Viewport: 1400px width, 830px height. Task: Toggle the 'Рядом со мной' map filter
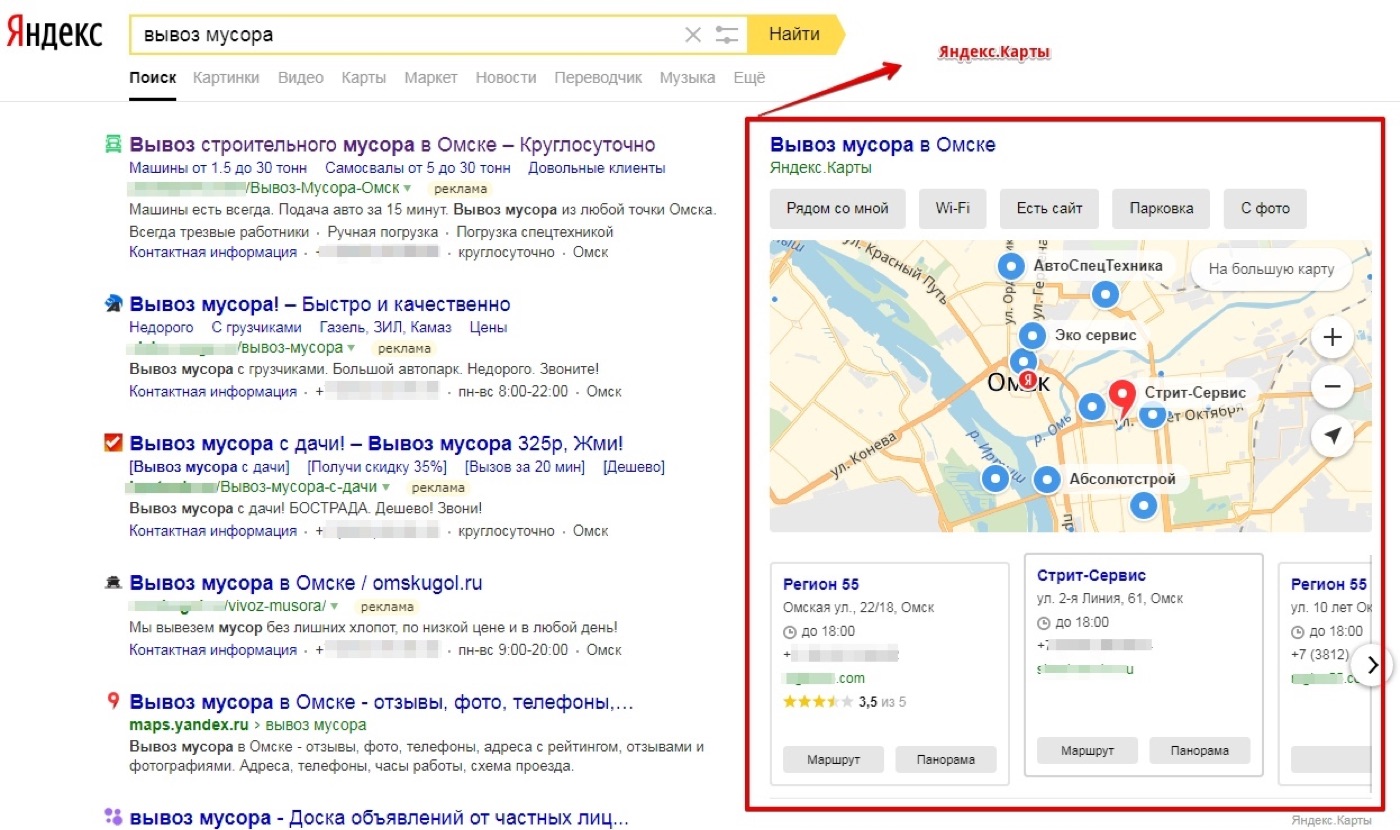click(x=838, y=209)
